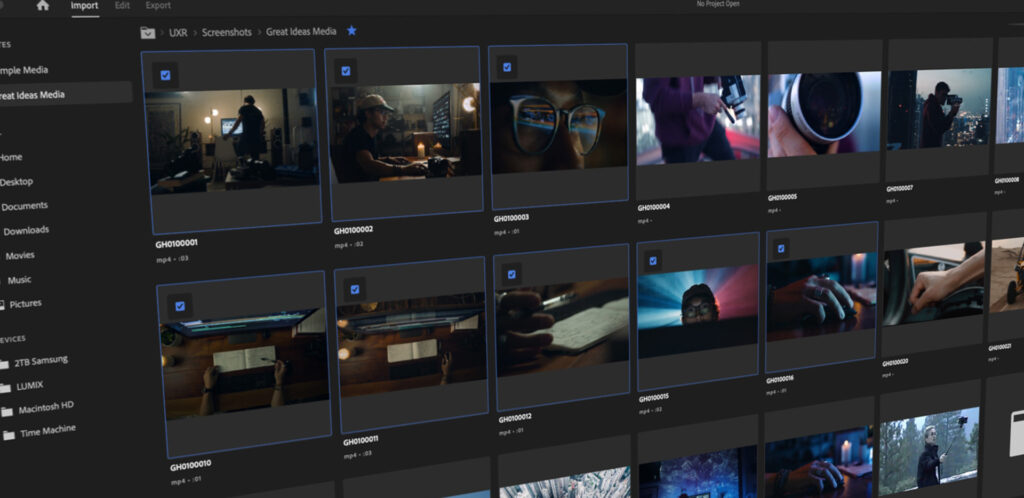This screenshot has width=1024, height=498.
Task: Toggle the blue favorite star icon
Action: pos(351,30)
